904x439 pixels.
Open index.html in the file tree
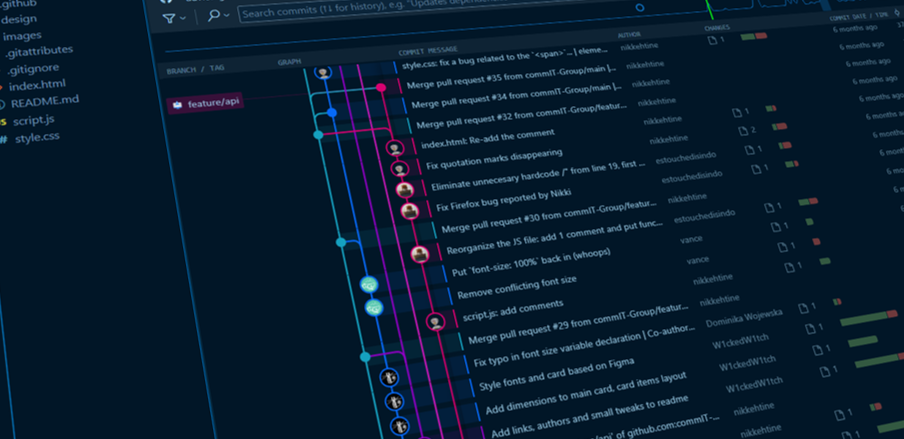pyautogui.click(x=36, y=85)
